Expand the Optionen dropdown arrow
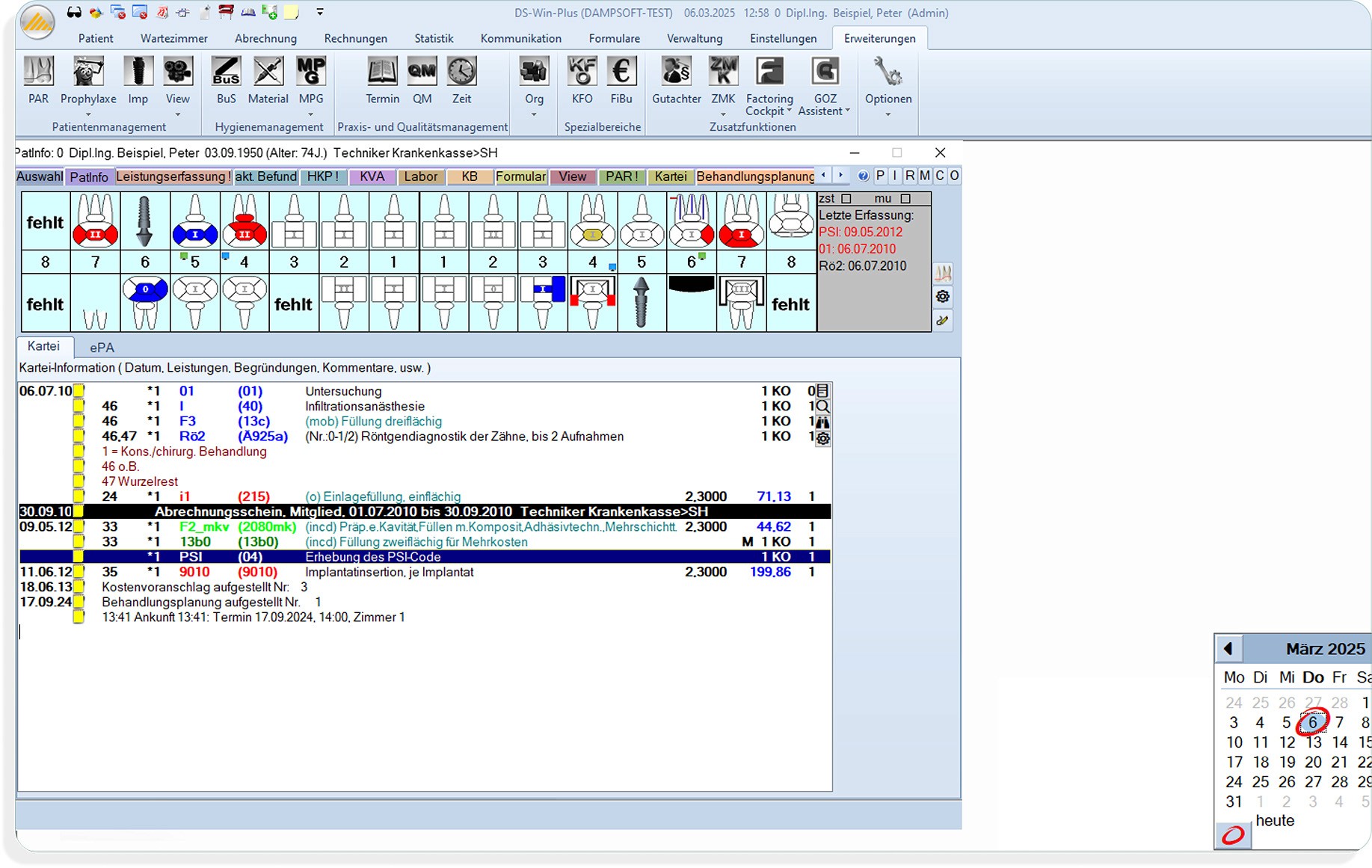 (888, 114)
